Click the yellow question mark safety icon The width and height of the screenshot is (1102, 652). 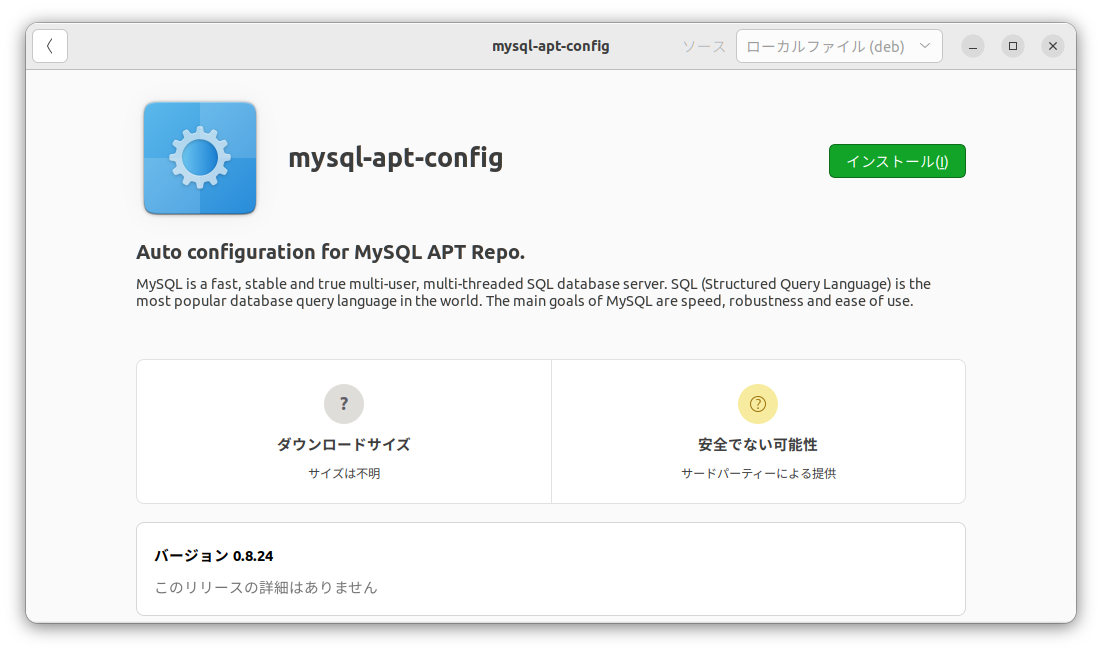[758, 404]
